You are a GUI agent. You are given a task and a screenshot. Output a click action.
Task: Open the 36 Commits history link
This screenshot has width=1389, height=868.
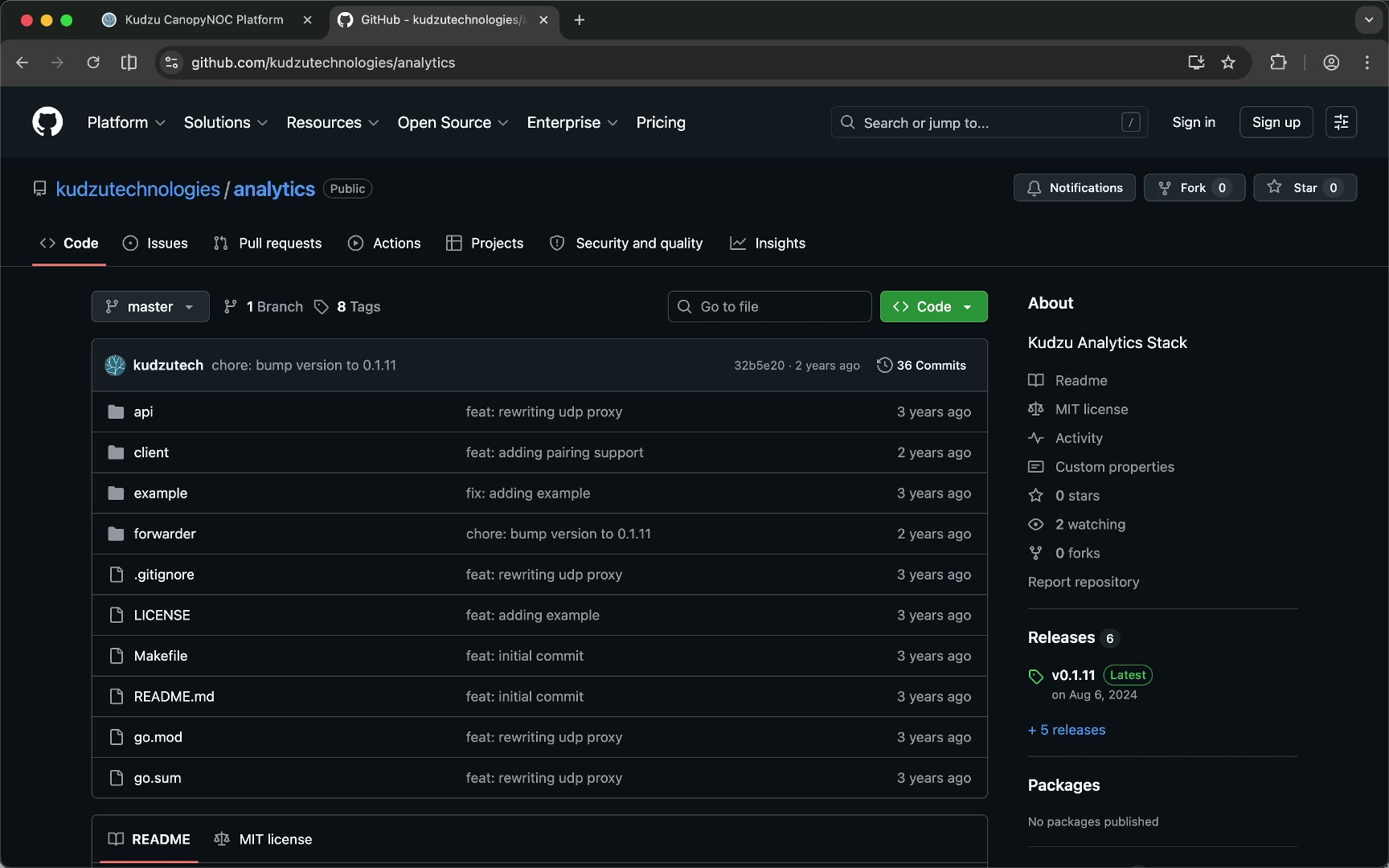[x=921, y=365]
